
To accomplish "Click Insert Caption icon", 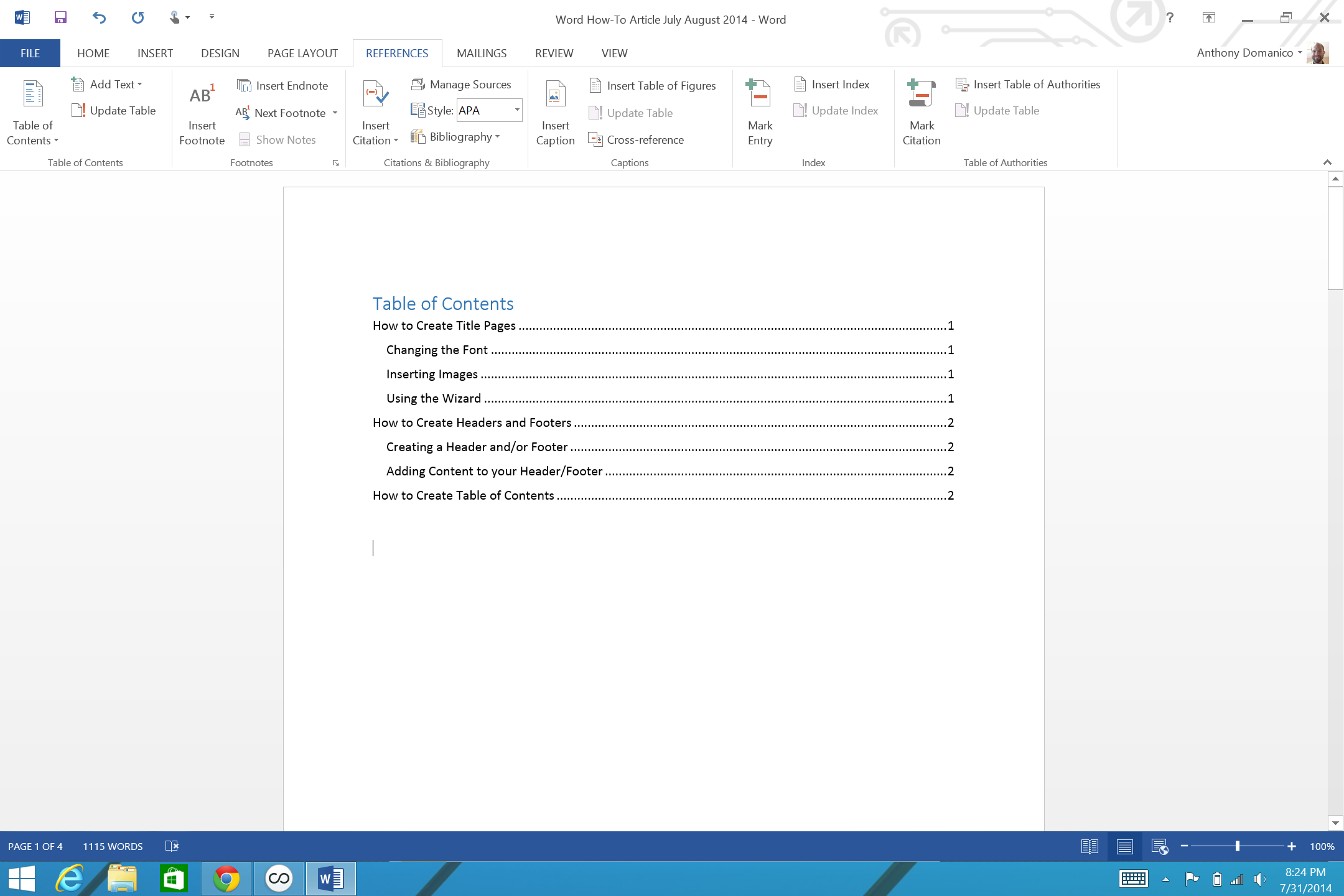I will [x=555, y=111].
